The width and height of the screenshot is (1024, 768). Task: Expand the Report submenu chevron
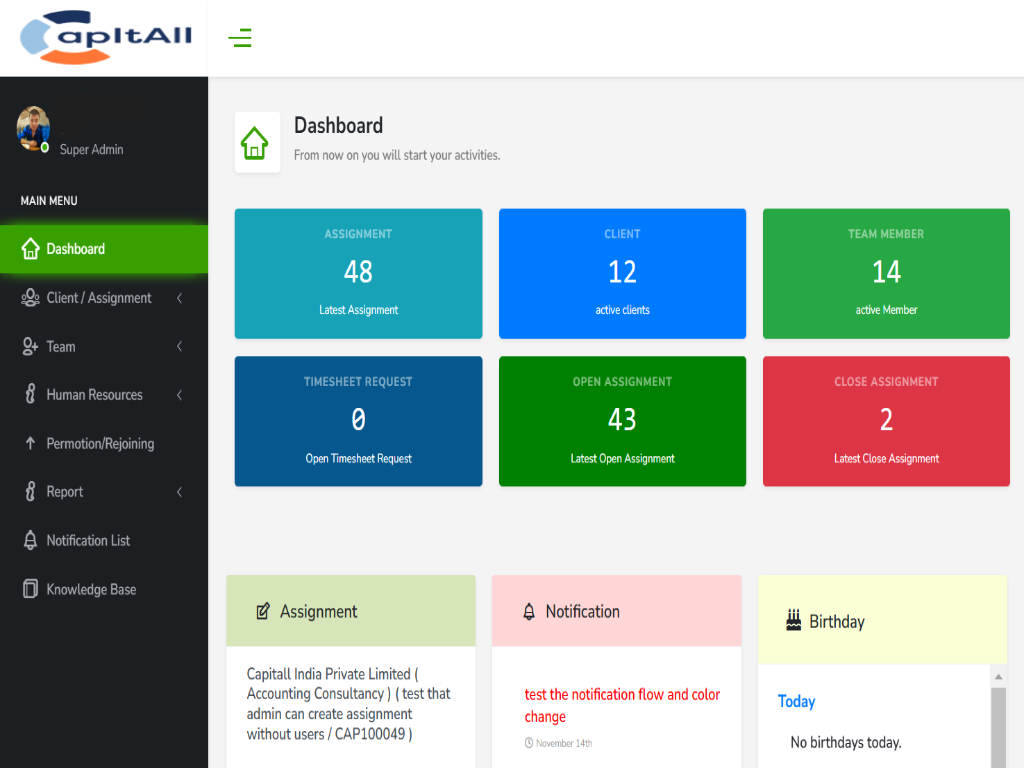click(179, 492)
